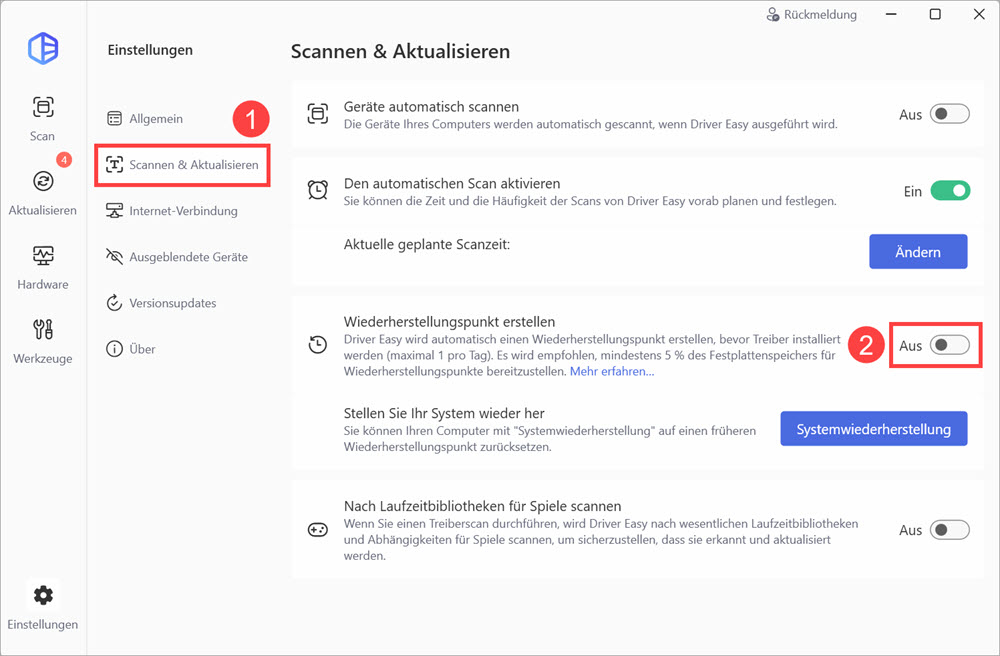Click the Einstellungen gear icon
This screenshot has height=656, width=1000.
(42, 596)
